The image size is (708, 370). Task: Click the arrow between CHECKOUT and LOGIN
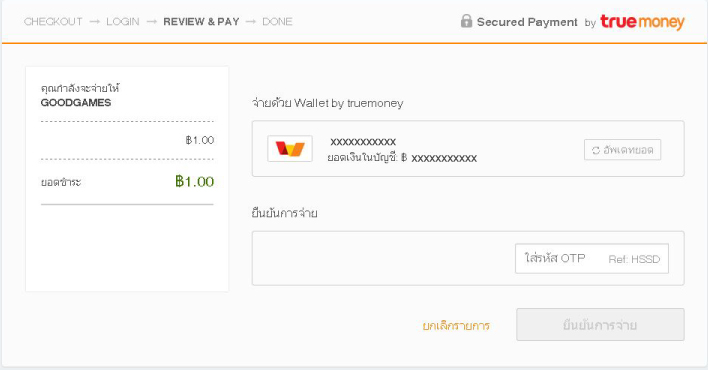tap(94, 22)
